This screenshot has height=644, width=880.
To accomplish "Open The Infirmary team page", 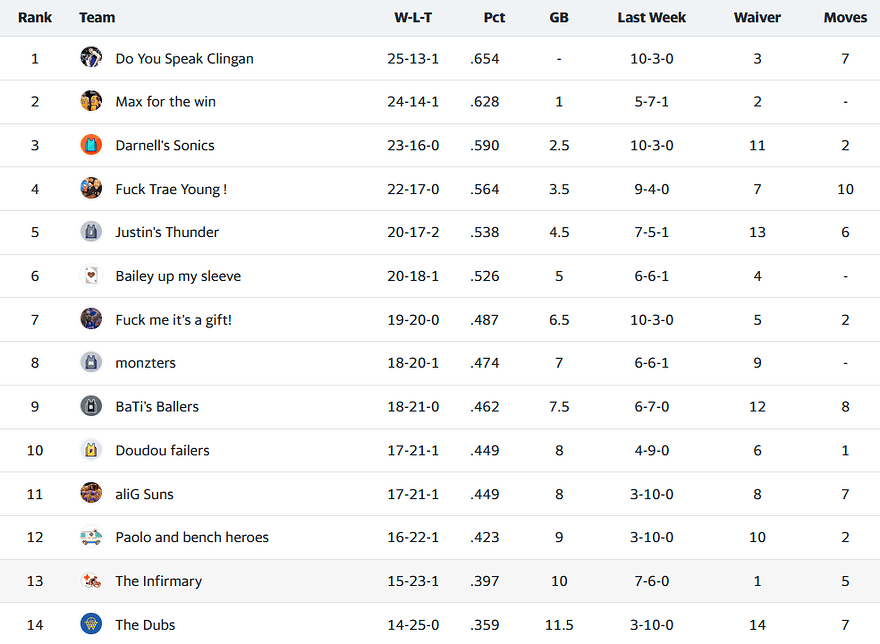I will click(158, 581).
